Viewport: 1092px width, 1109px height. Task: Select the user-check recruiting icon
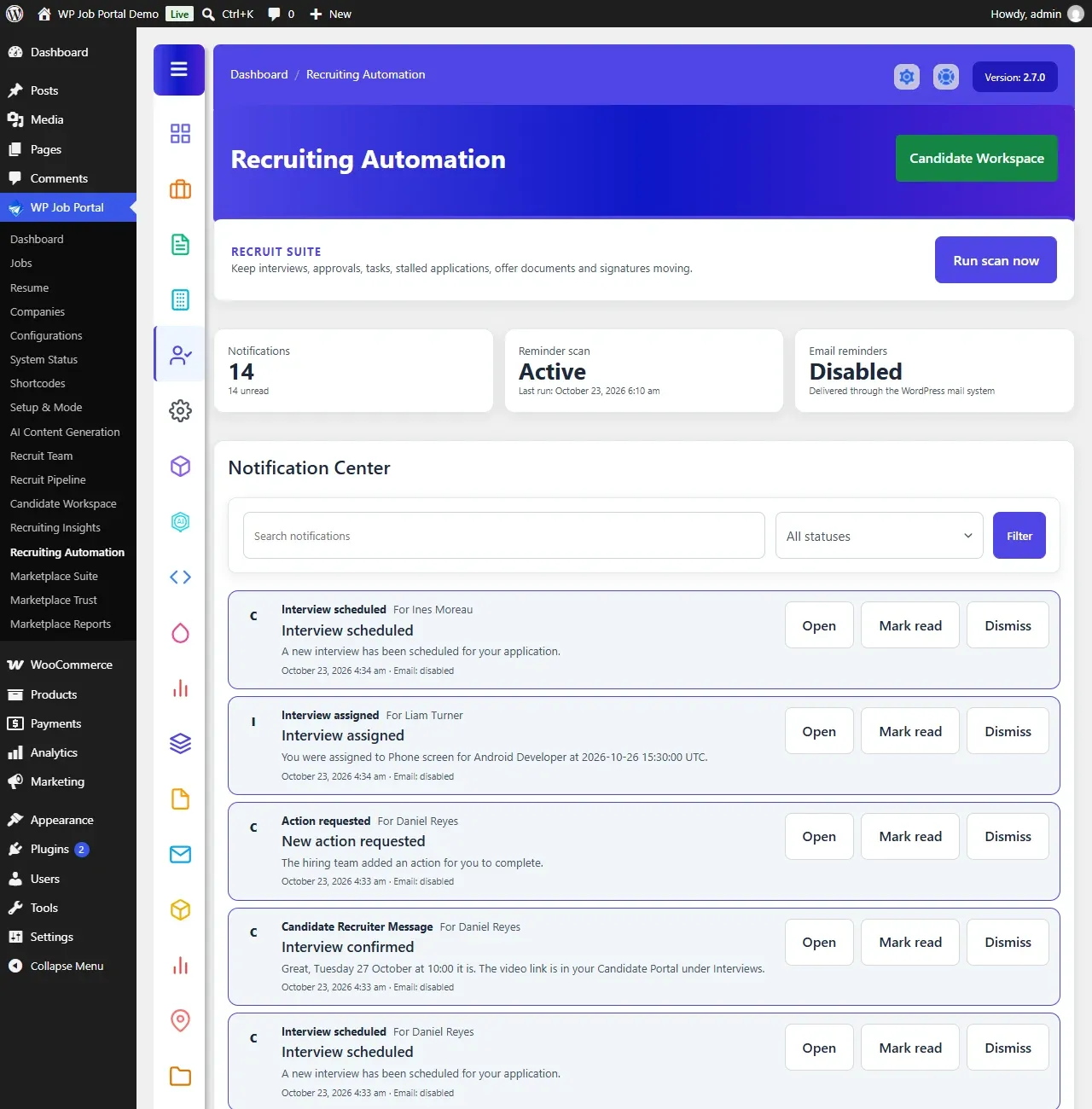[x=180, y=355]
